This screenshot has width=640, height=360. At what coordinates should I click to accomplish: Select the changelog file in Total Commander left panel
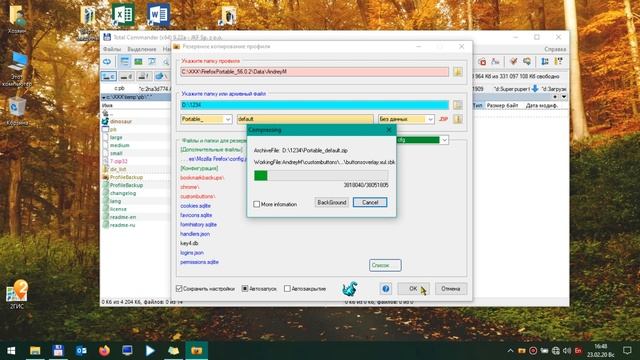tap(122, 193)
